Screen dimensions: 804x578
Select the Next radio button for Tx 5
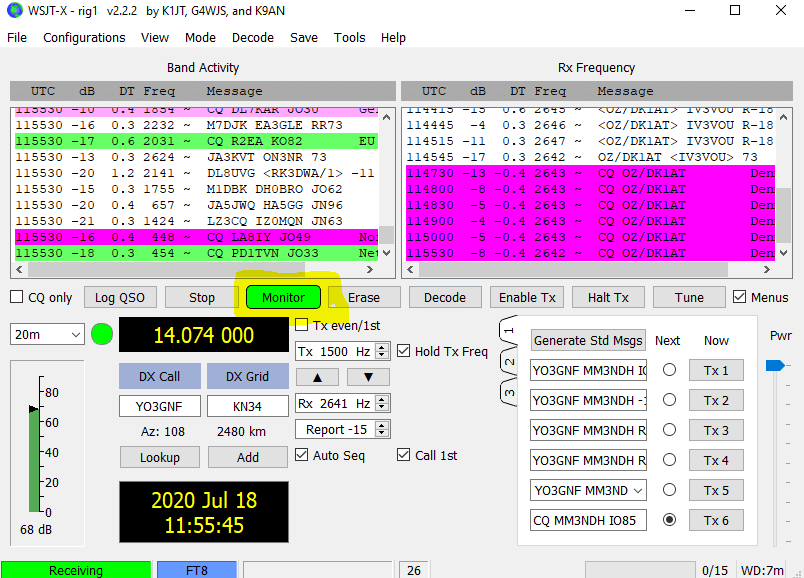(669, 490)
